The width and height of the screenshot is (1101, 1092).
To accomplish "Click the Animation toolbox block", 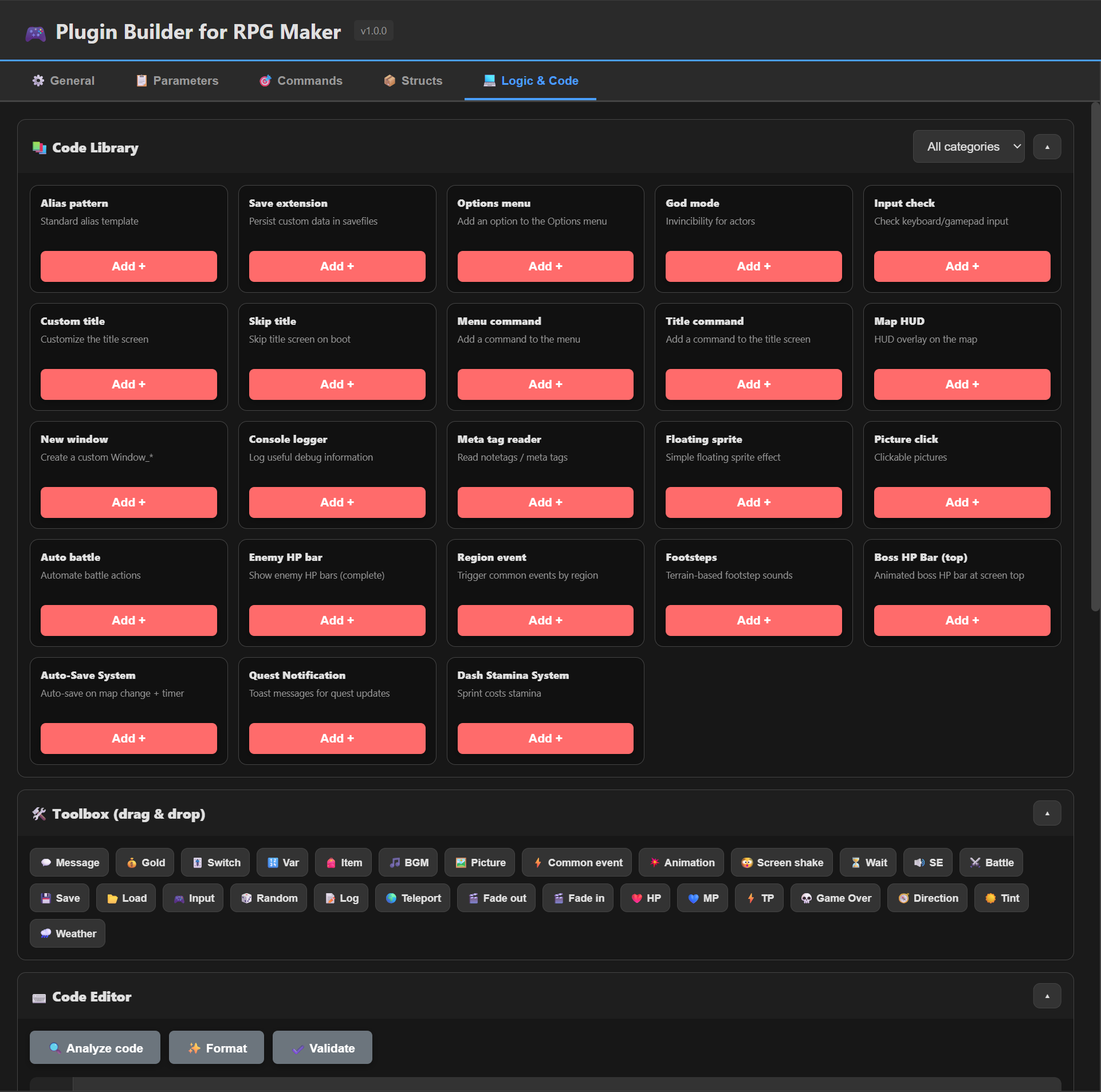I will click(x=681, y=862).
